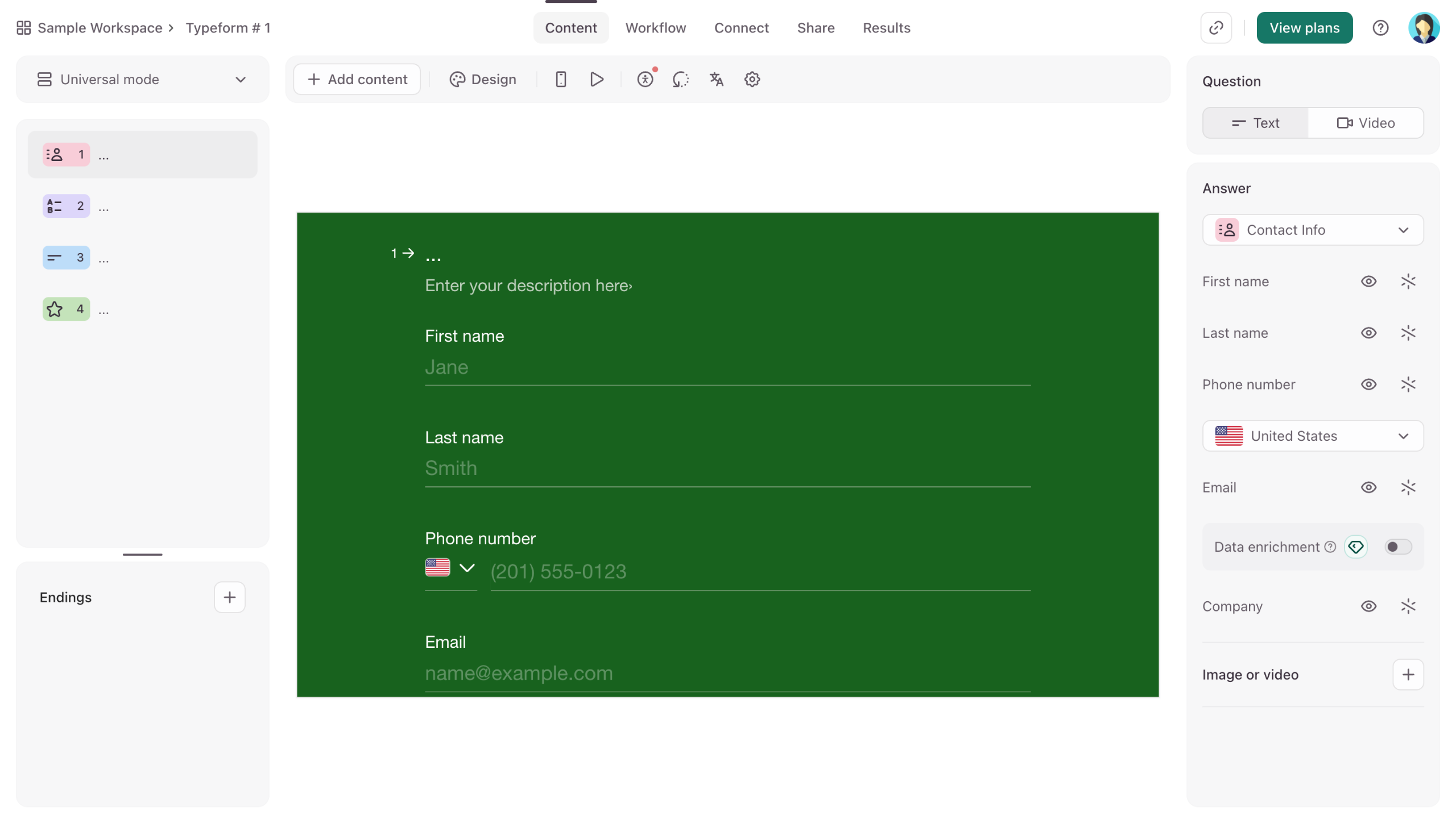
Task: Mark Company as required
Action: [x=1408, y=606]
